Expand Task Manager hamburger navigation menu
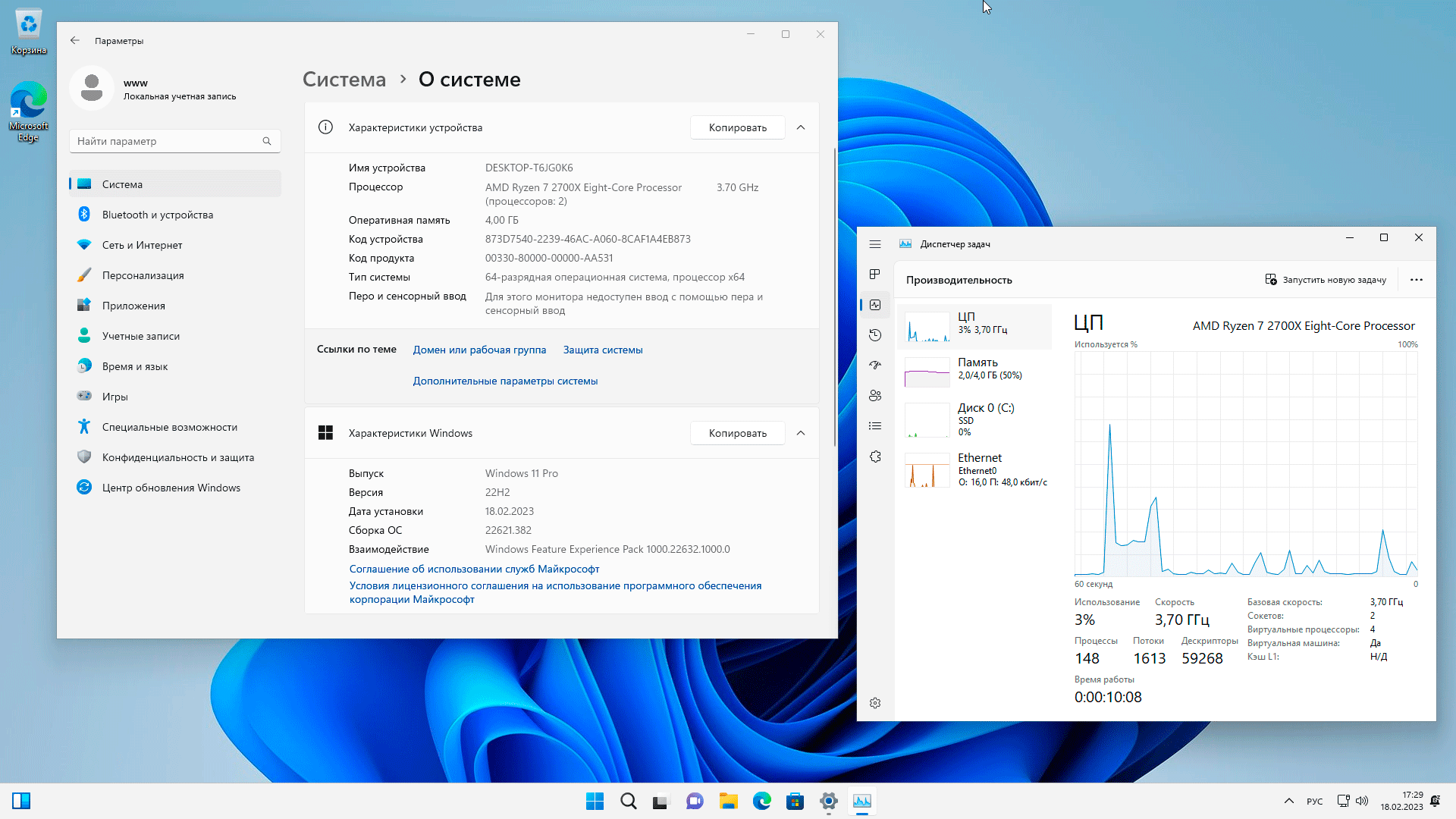 pyautogui.click(x=875, y=244)
